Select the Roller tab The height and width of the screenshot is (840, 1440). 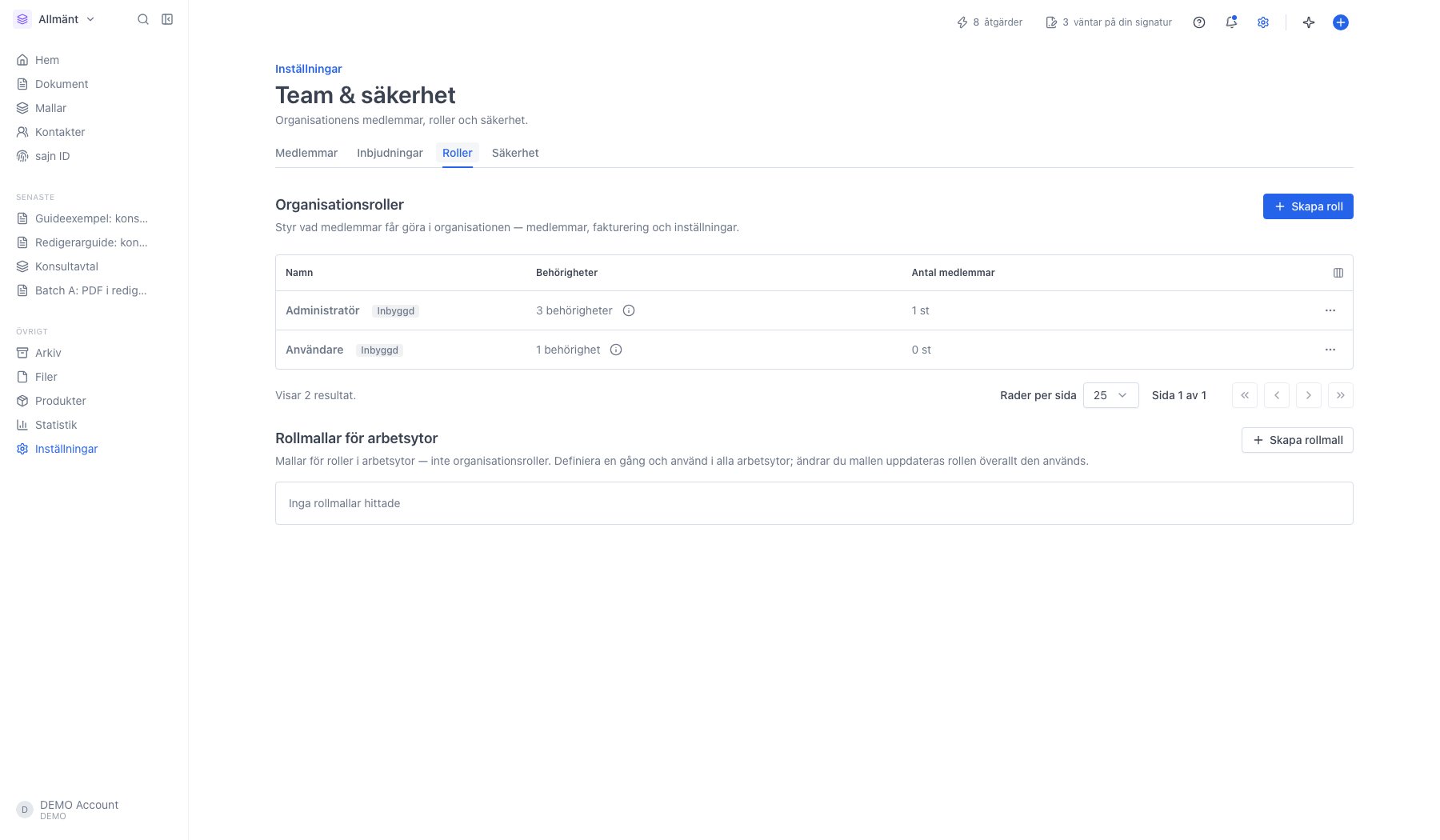458,153
